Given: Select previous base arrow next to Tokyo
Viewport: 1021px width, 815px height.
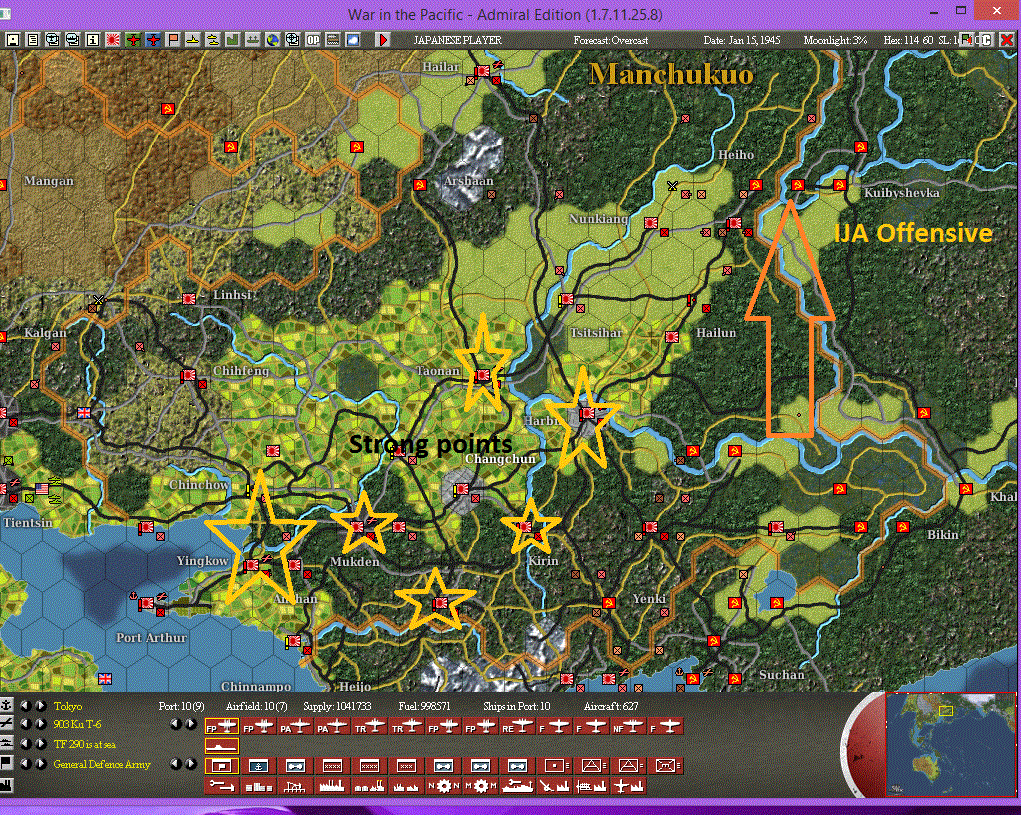Looking at the screenshot, I should tap(25, 706).
